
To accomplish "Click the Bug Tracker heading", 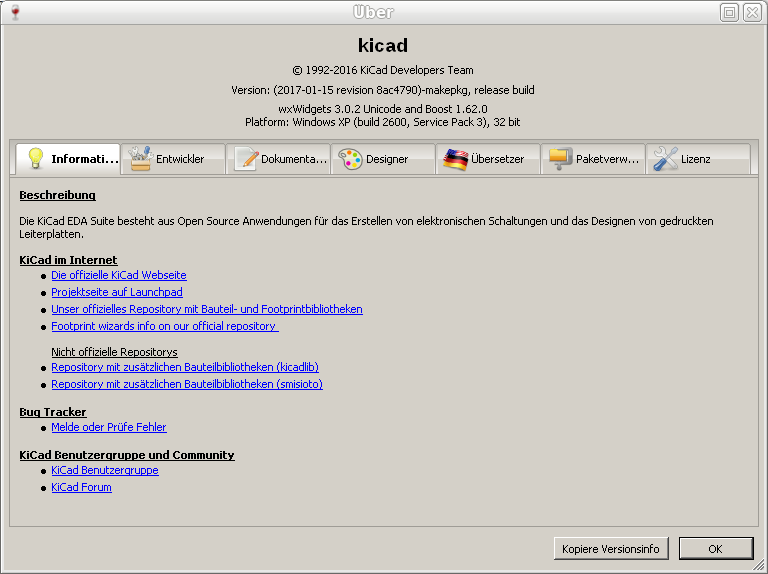I will tap(53, 412).
